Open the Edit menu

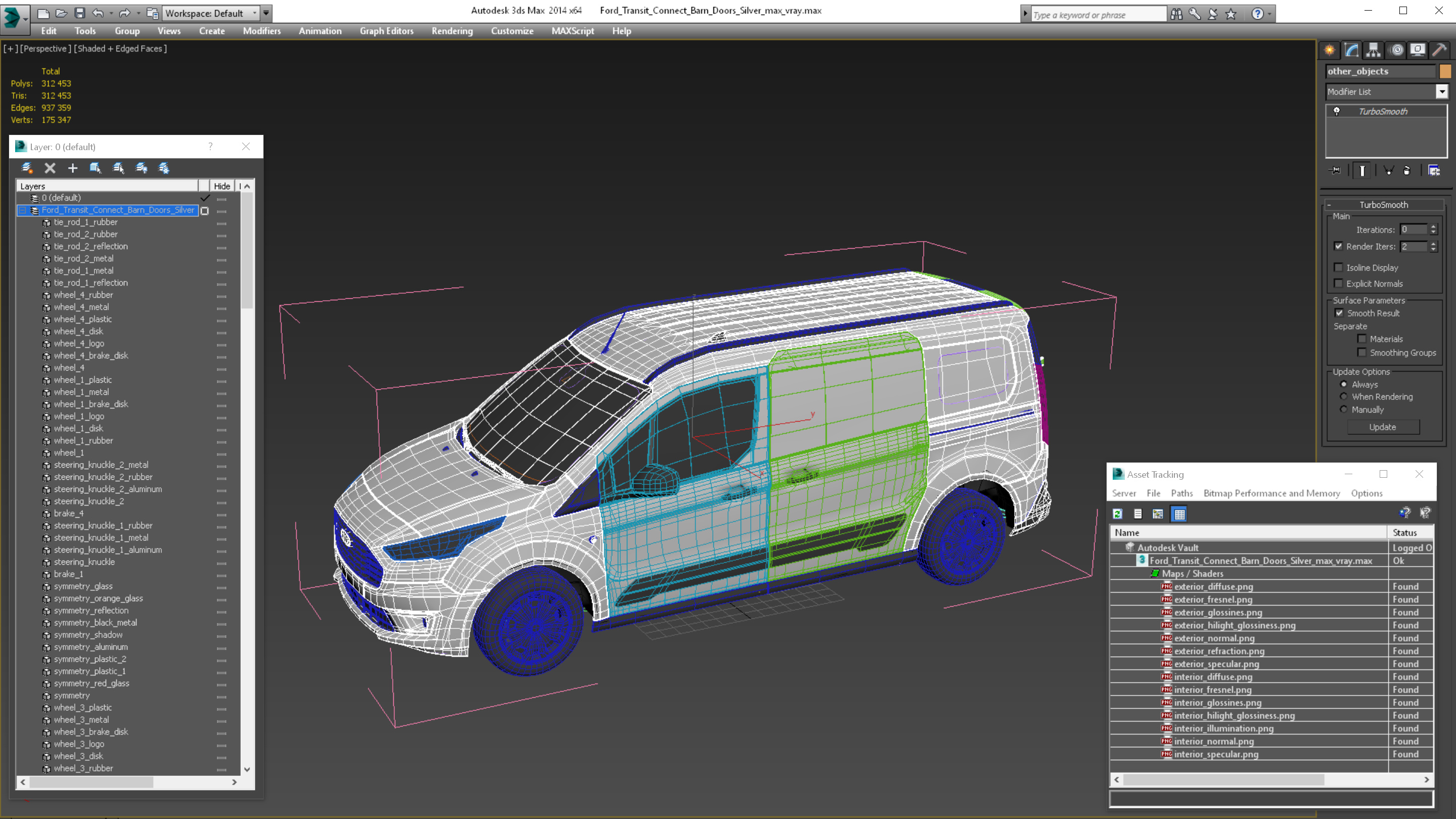(x=49, y=31)
